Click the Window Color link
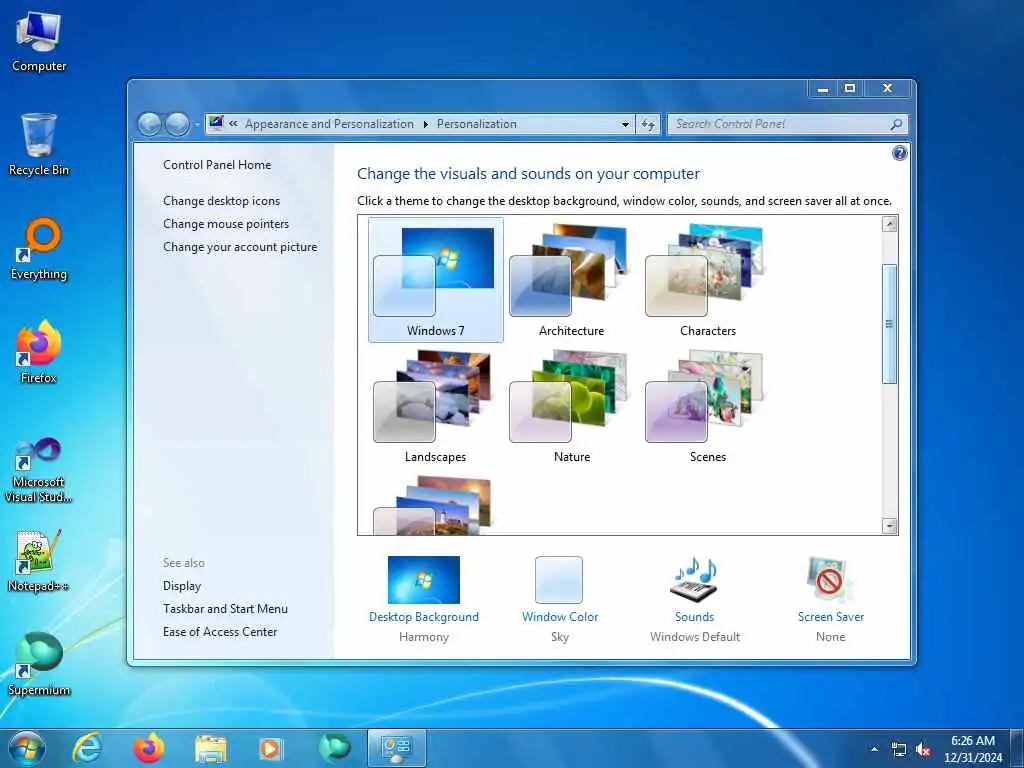This screenshot has width=1024, height=768. [x=560, y=616]
